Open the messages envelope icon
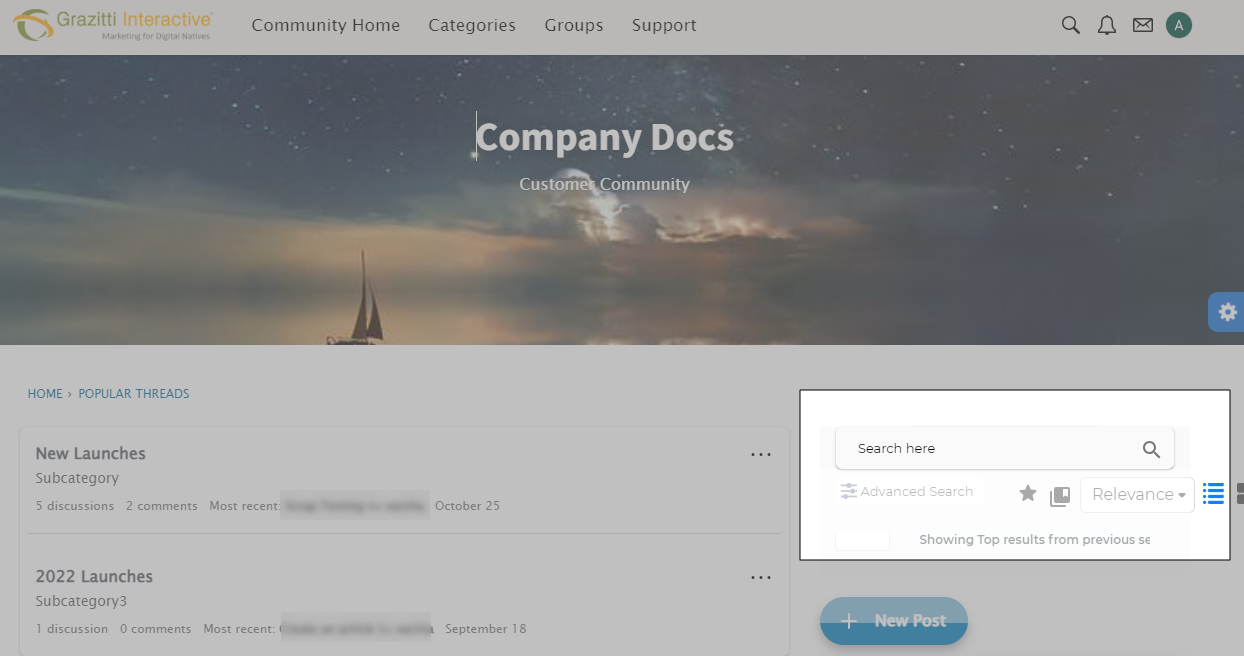Viewport: 1244px width, 656px height. [x=1142, y=25]
